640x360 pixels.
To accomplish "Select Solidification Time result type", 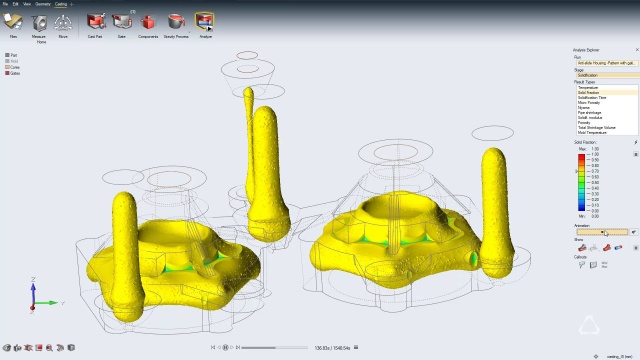I will [x=592, y=98].
